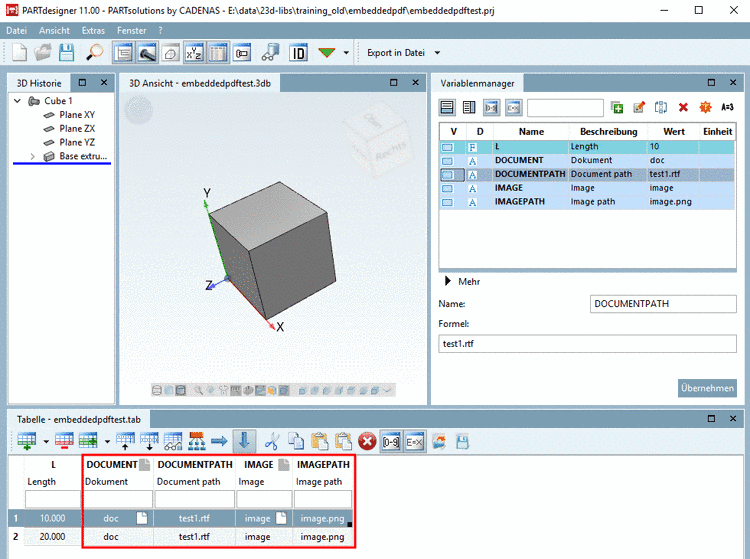Viewport: 750px width, 559px height.
Task: Move table row down icon
Action: pos(149,441)
